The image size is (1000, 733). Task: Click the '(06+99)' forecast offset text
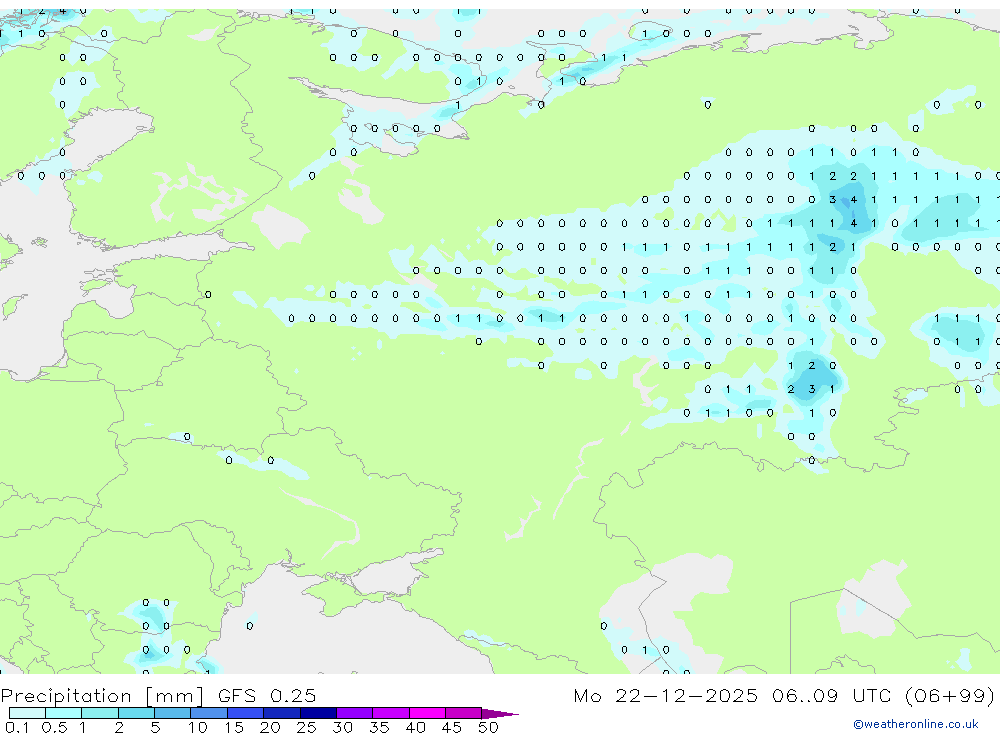click(950, 696)
